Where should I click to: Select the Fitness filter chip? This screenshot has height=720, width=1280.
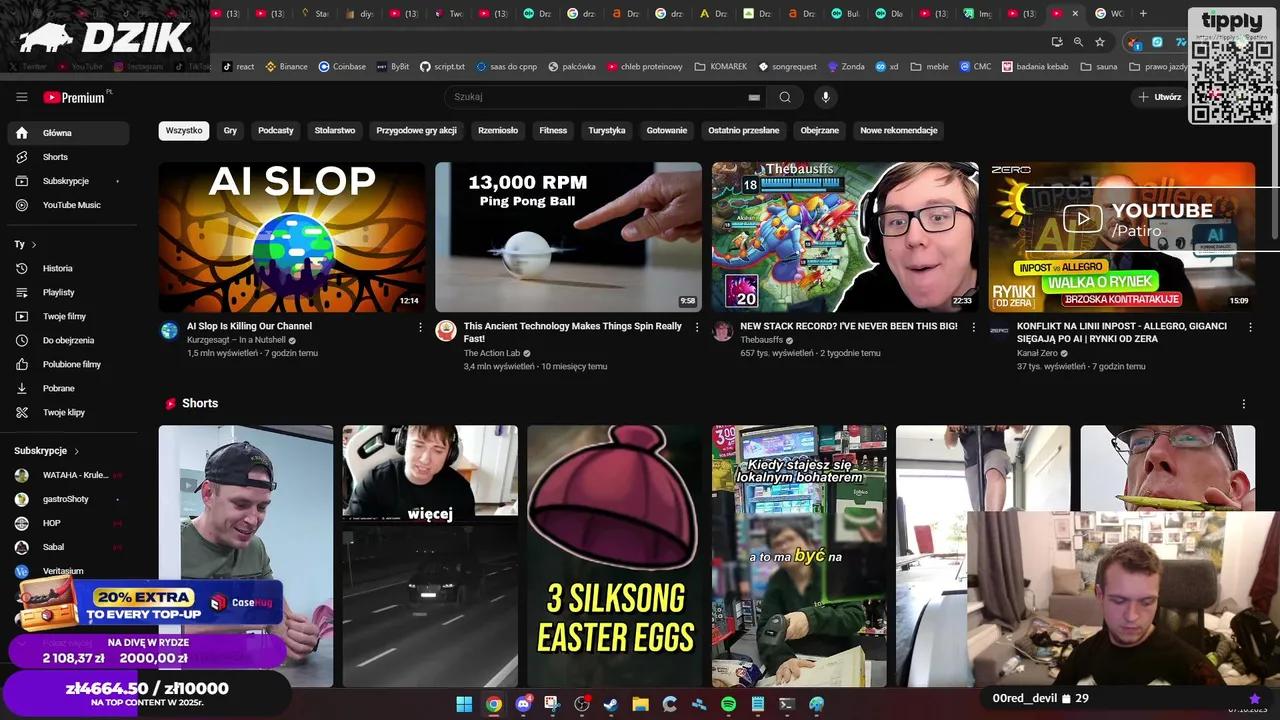coord(553,131)
